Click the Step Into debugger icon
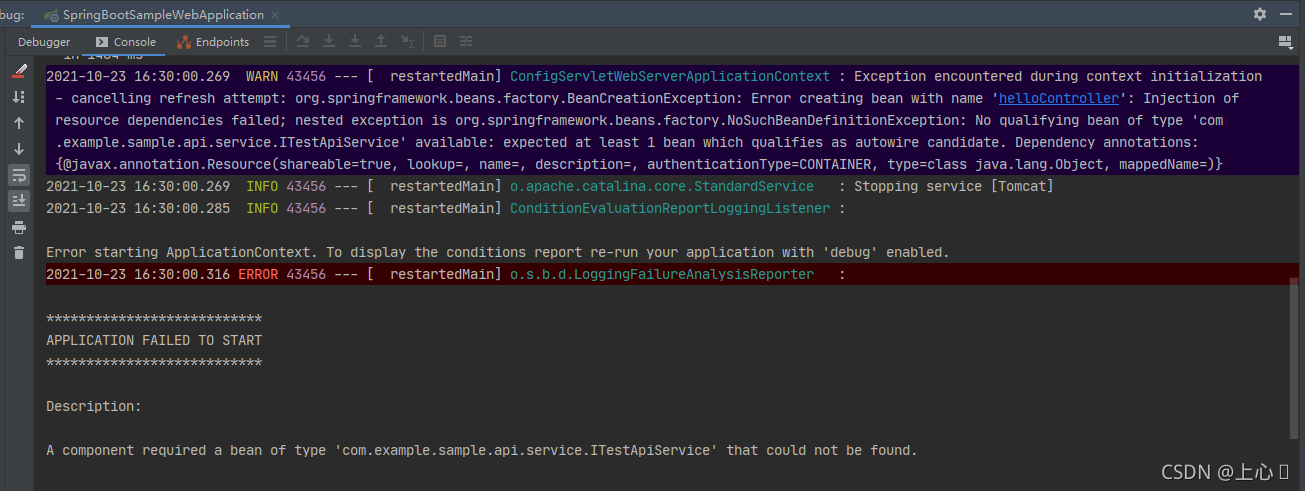The image size is (1305, 491). (355, 41)
